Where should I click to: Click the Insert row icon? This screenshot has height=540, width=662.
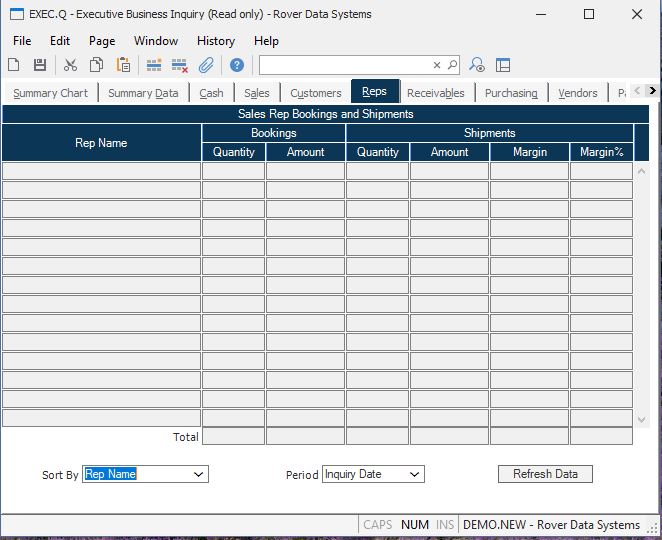(154, 65)
